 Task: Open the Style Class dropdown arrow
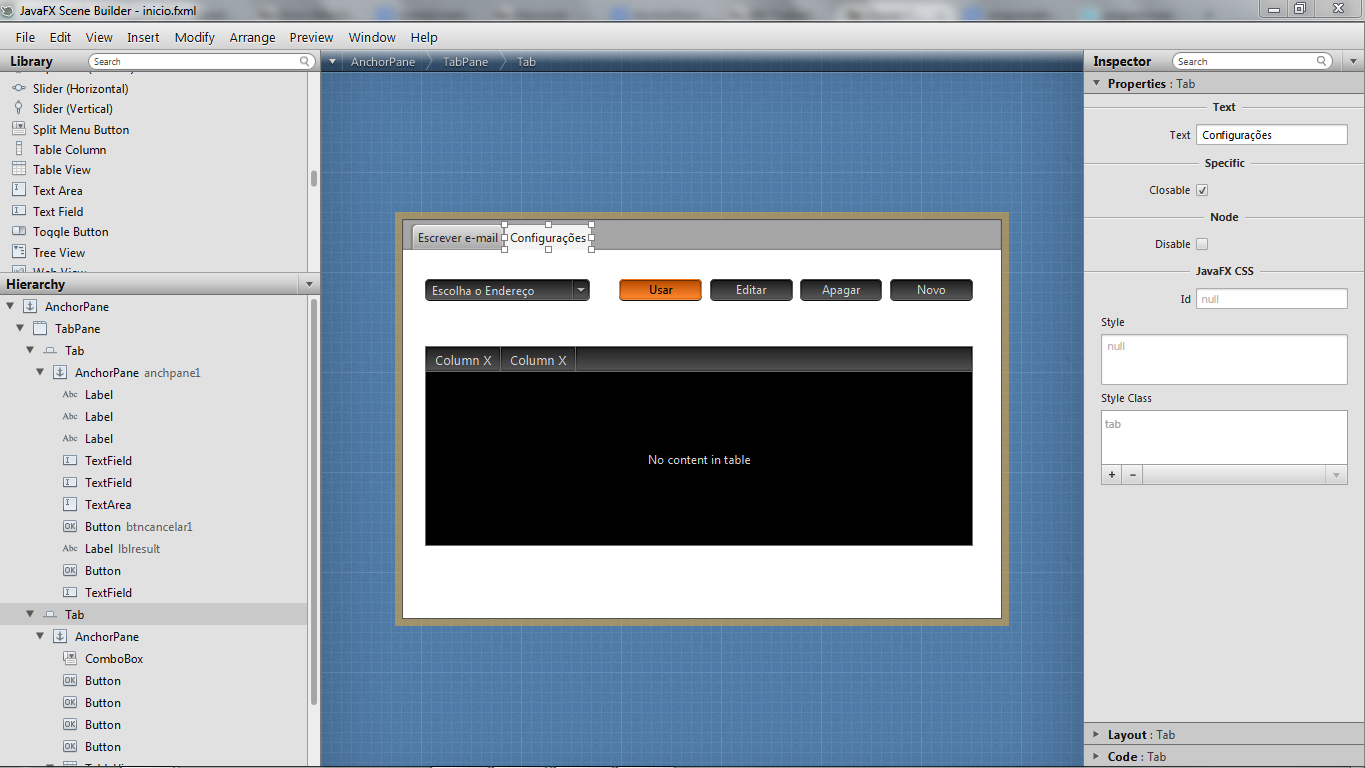1336,475
